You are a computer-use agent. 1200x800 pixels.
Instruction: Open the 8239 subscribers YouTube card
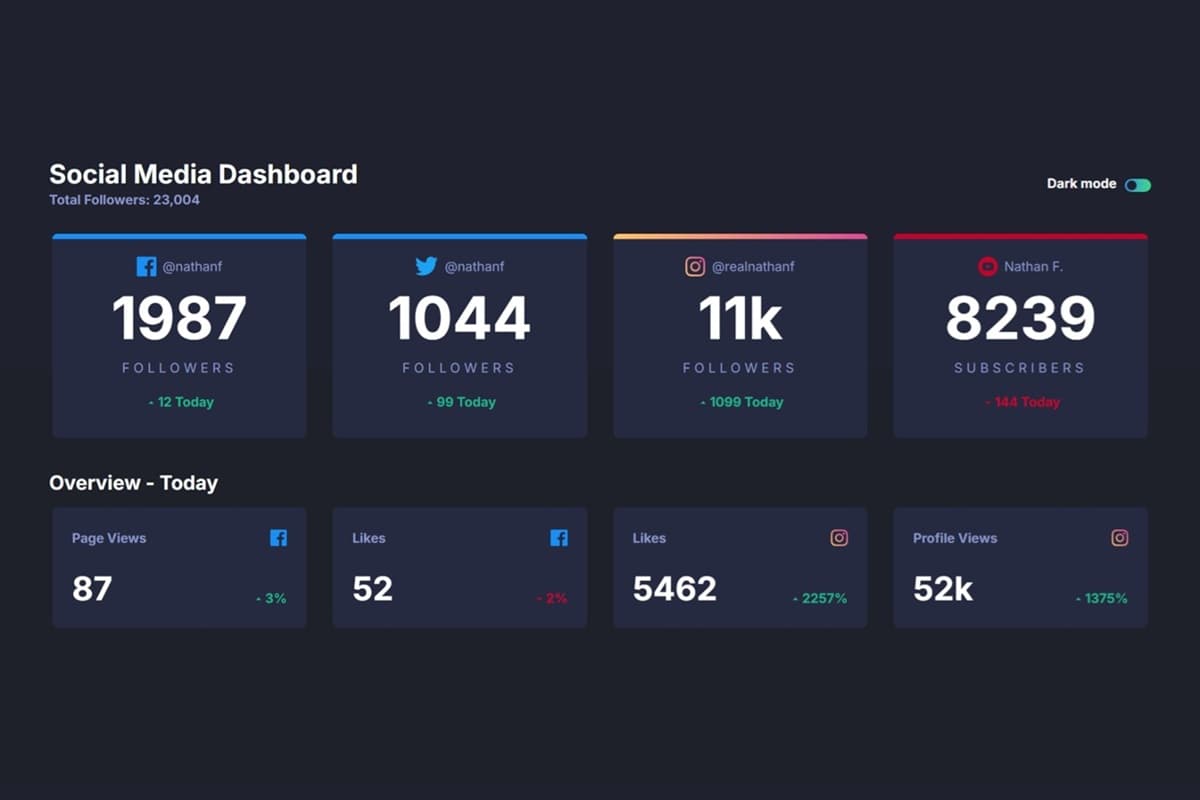coord(1020,336)
